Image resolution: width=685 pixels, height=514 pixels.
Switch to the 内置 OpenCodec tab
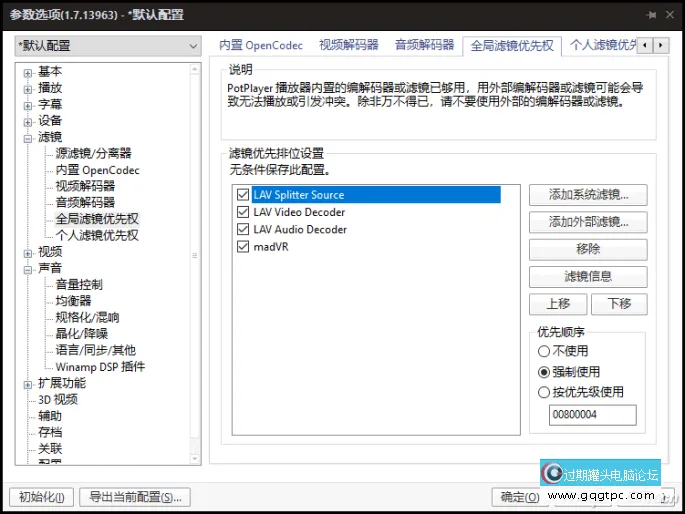click(x=261, y=45)
